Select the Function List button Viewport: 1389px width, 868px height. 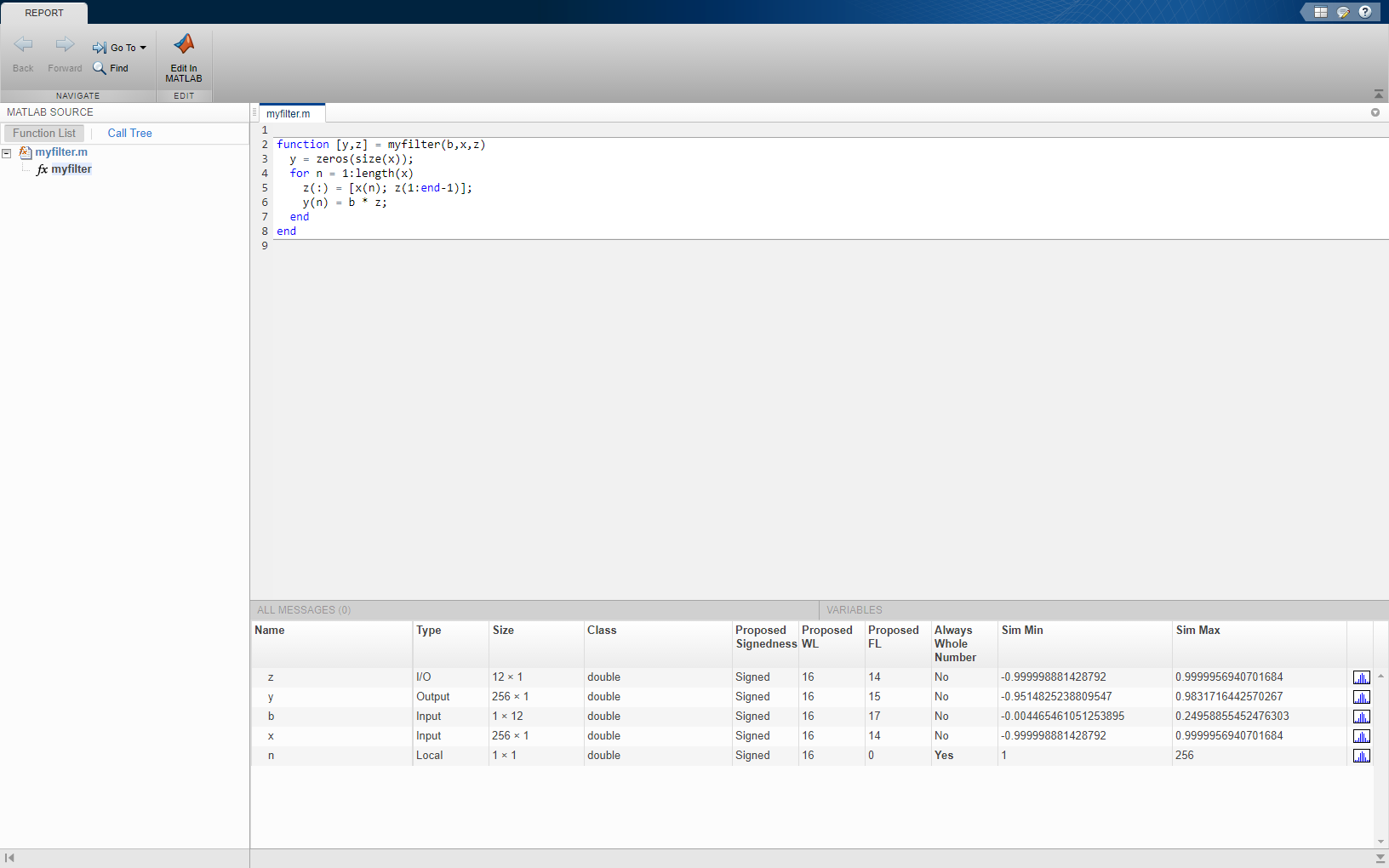point(44,134)
